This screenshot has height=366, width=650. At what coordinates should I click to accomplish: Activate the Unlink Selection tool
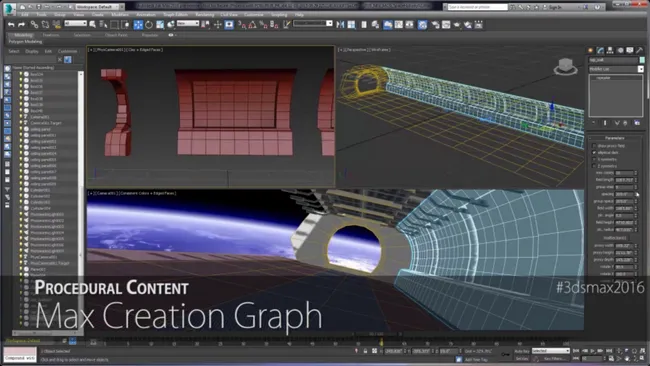coord(45,25)
